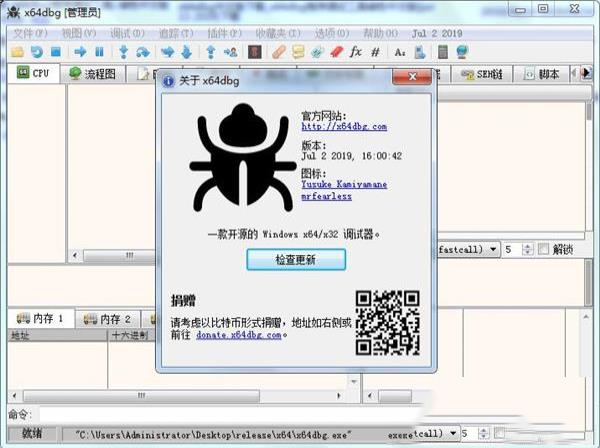Viewport: 600px width, 448px height.
Task: Switch to the 脚本 script tab
Action: click(541, 74)
